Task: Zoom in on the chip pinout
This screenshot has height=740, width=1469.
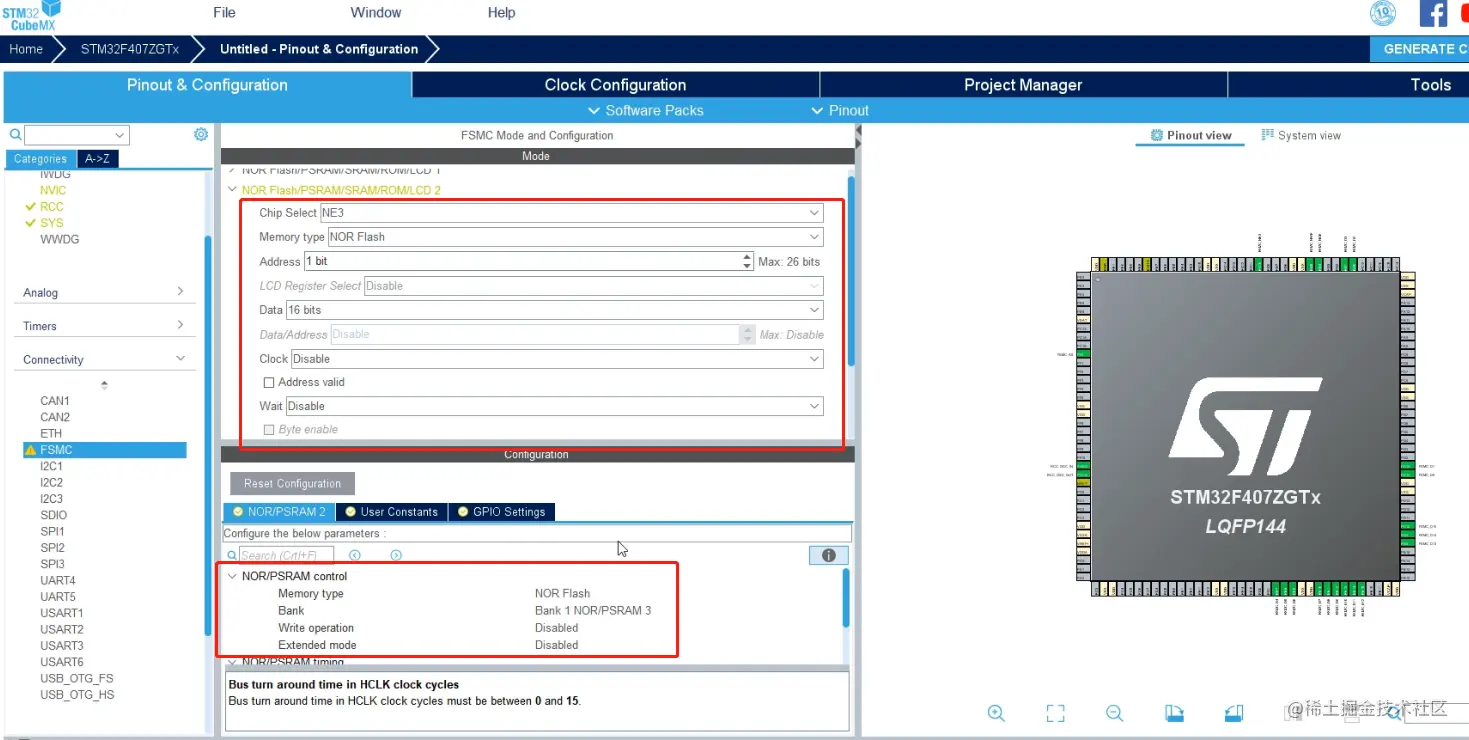Action: (x=996, y=713)
